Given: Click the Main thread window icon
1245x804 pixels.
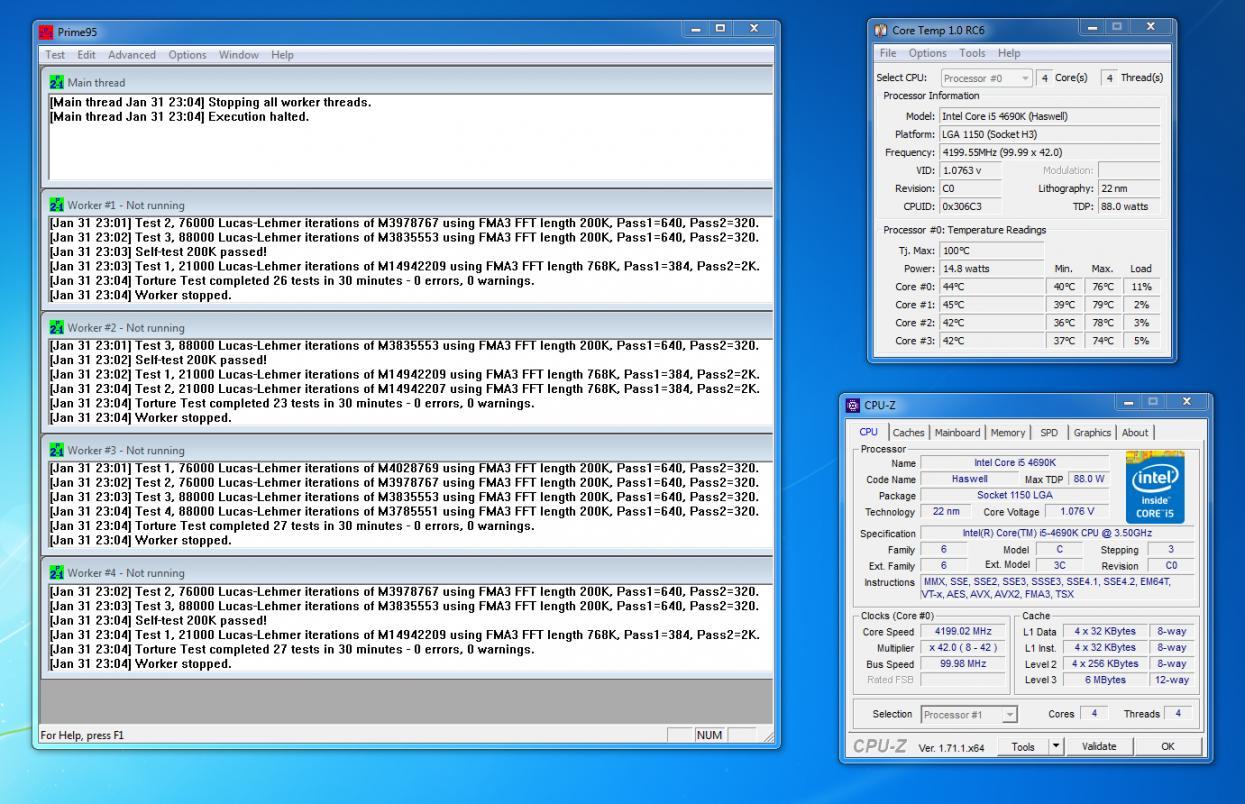Looking at the screenshot, I should (56, 82).
